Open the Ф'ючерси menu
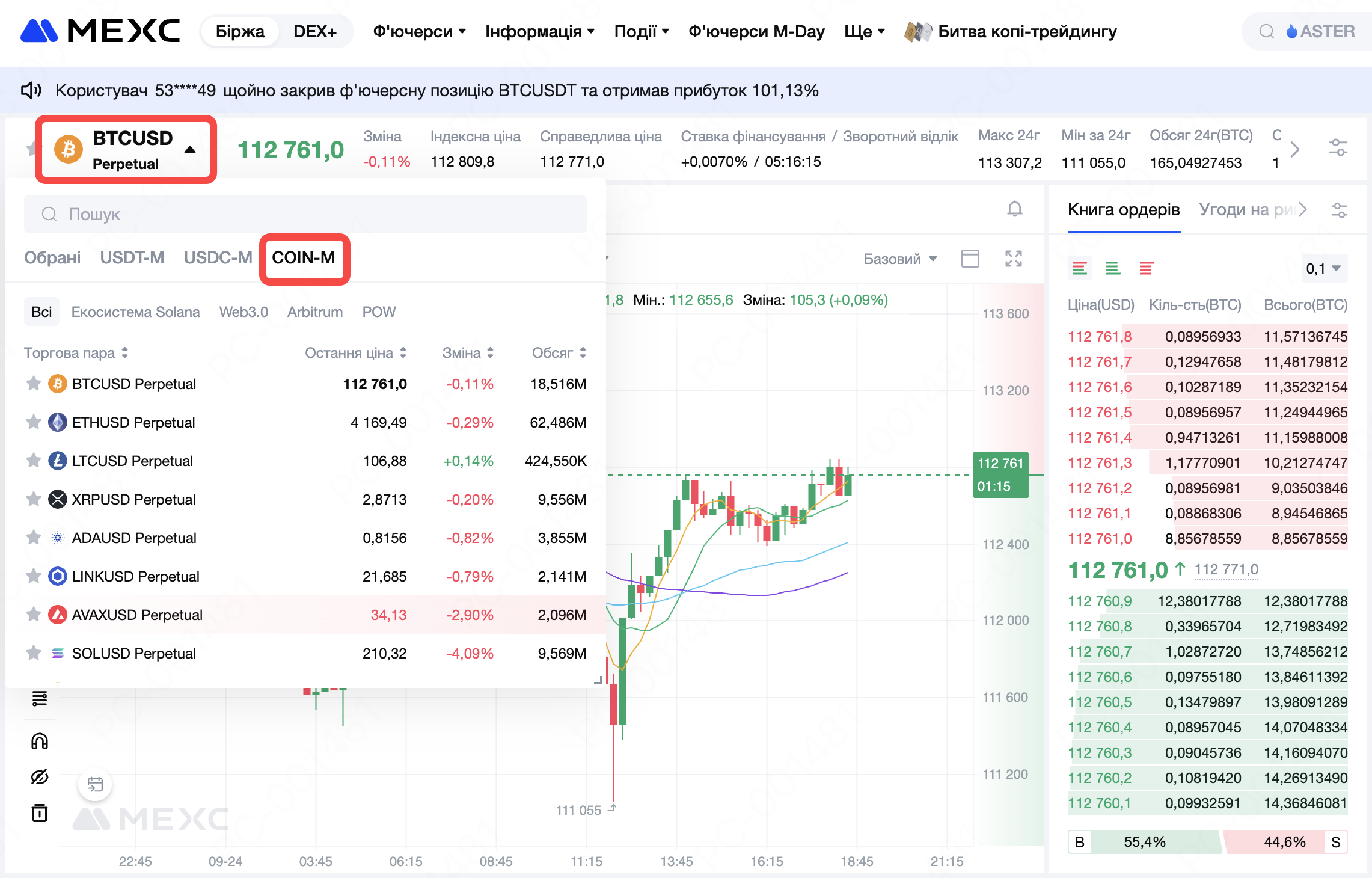Viewport: 1372px width, 878px height. click(x=419, y=31)
